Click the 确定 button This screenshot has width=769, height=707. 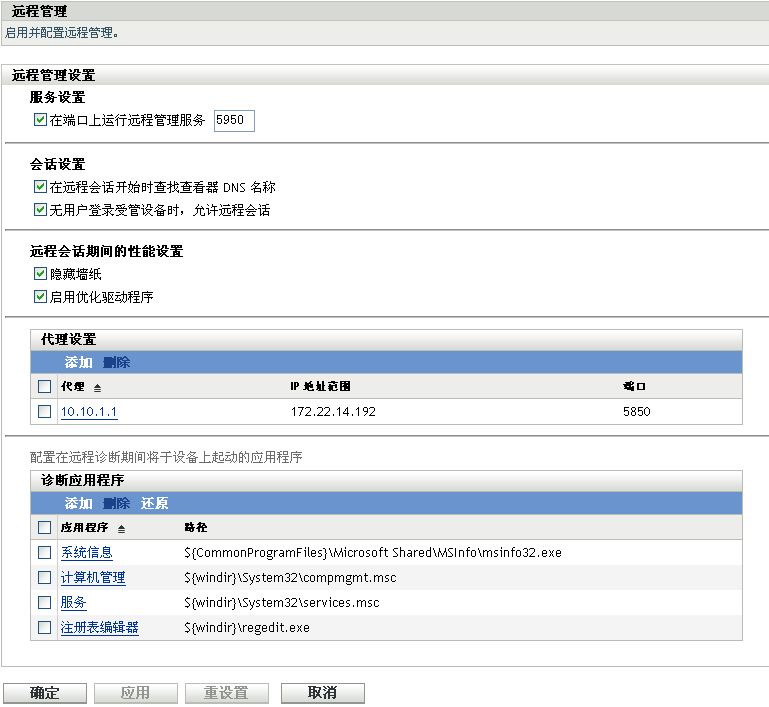[x=45, y=693]
